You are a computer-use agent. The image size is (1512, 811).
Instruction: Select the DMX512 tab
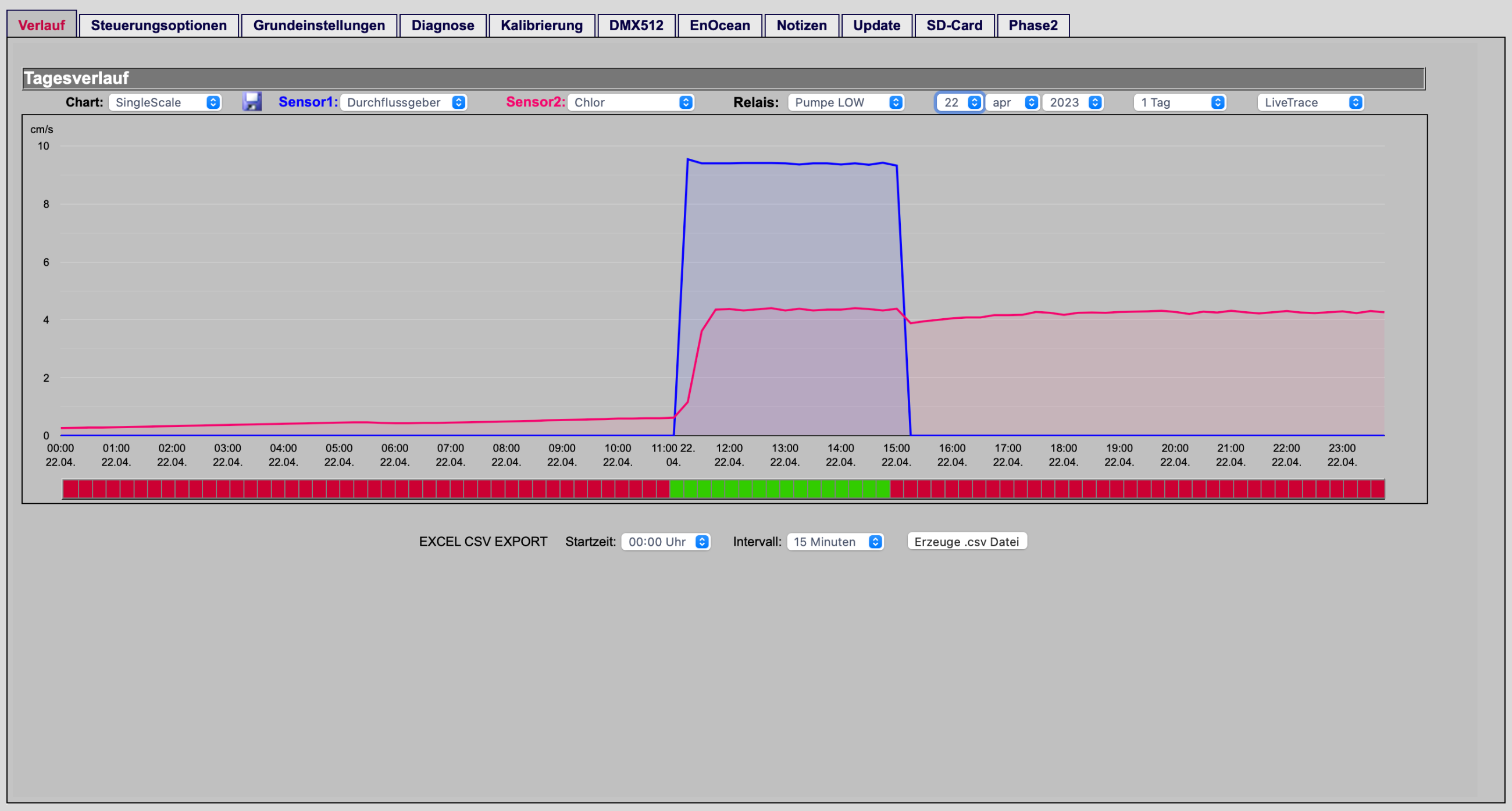coord(636,25)
